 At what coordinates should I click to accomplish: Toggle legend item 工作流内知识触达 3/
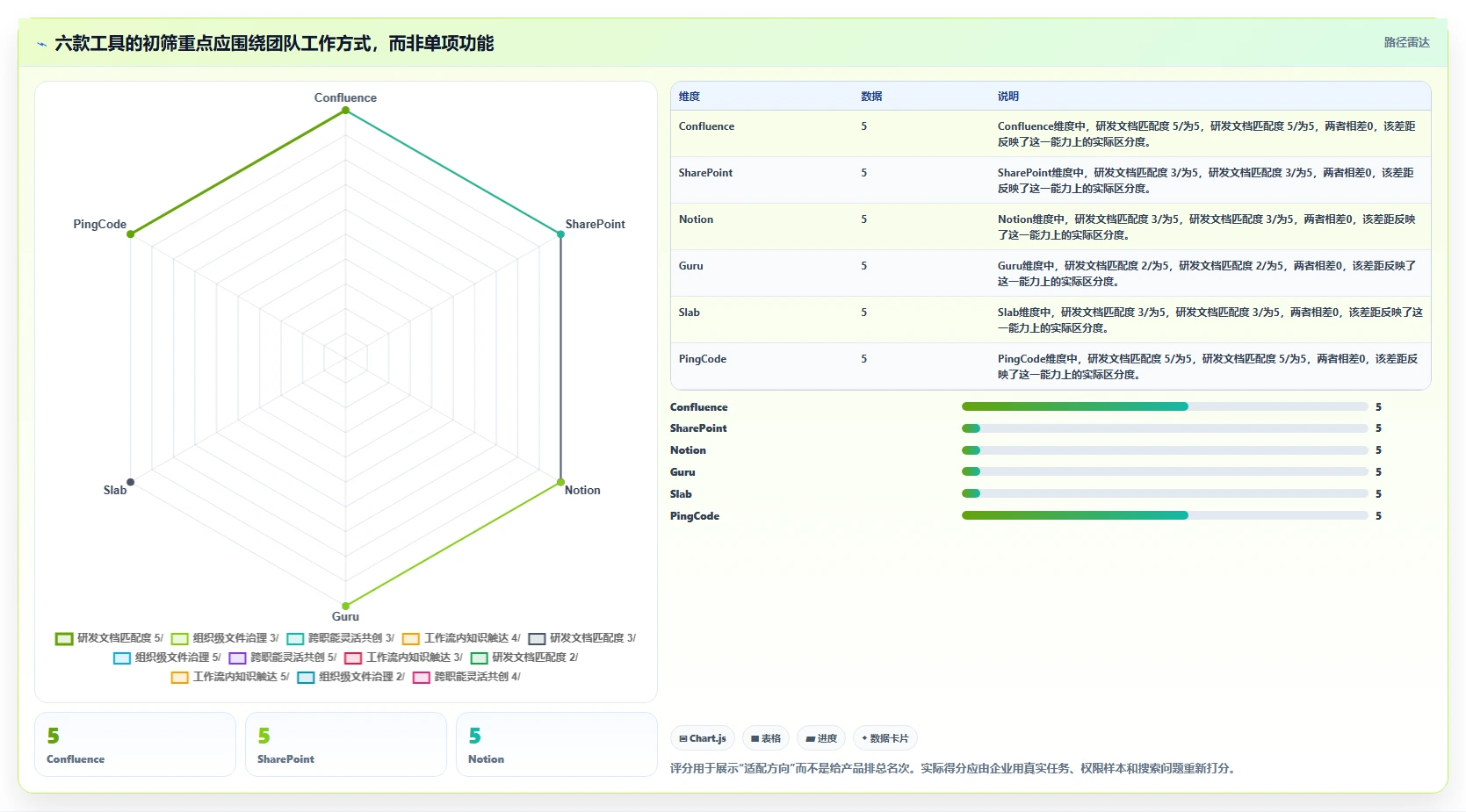click(x=403, y=658)
